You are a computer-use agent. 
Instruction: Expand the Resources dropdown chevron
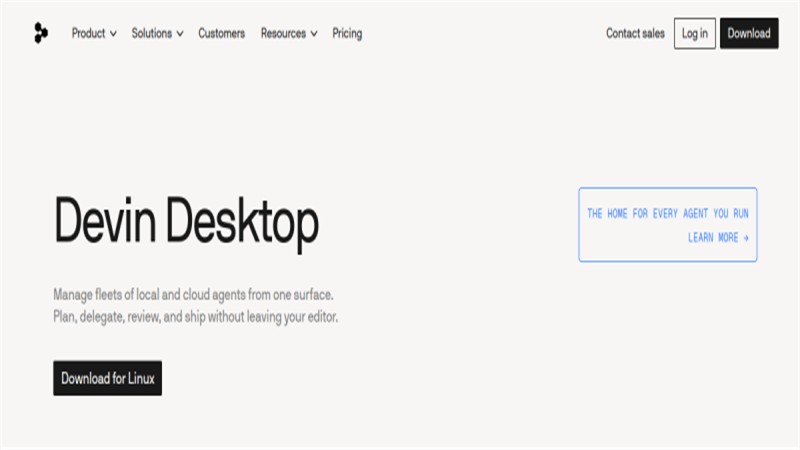click(314, 34)
